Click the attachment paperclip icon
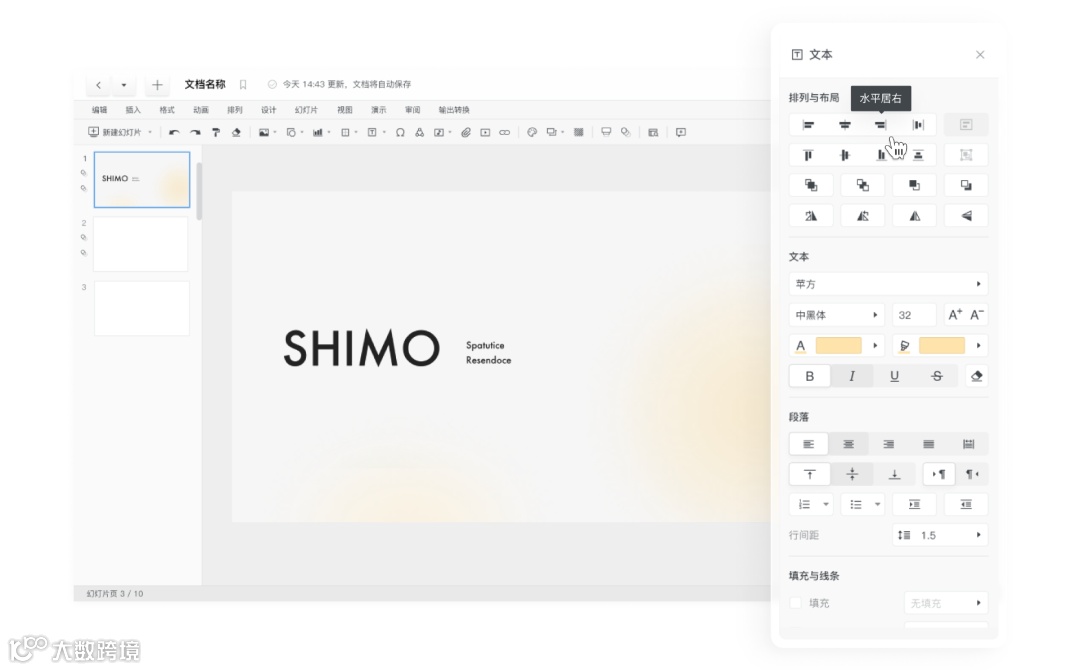The height and width of the screenshot is (670, 1080). click(466, 132)
